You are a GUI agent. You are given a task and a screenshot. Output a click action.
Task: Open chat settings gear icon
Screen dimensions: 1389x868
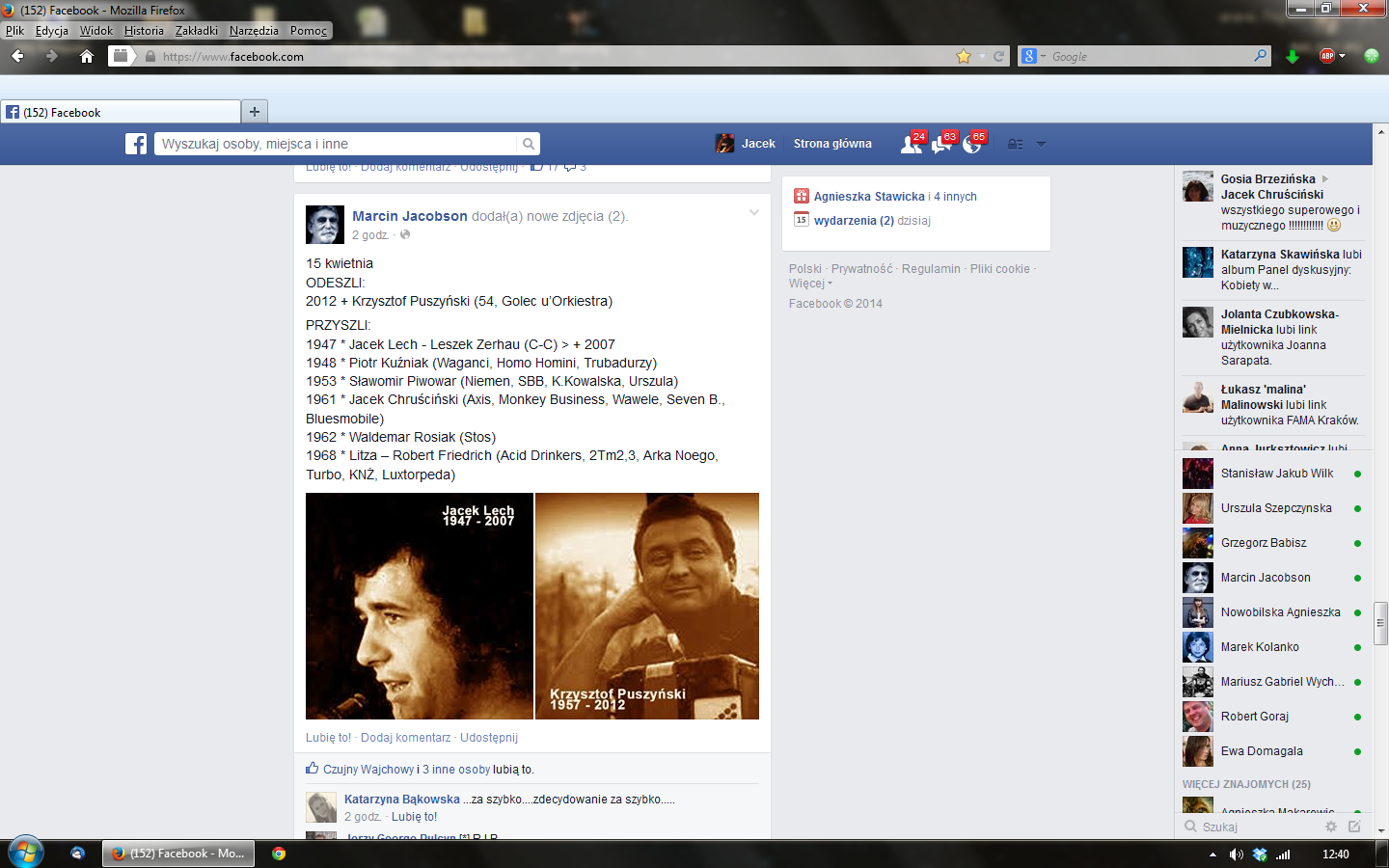(x=1331, y=827)
